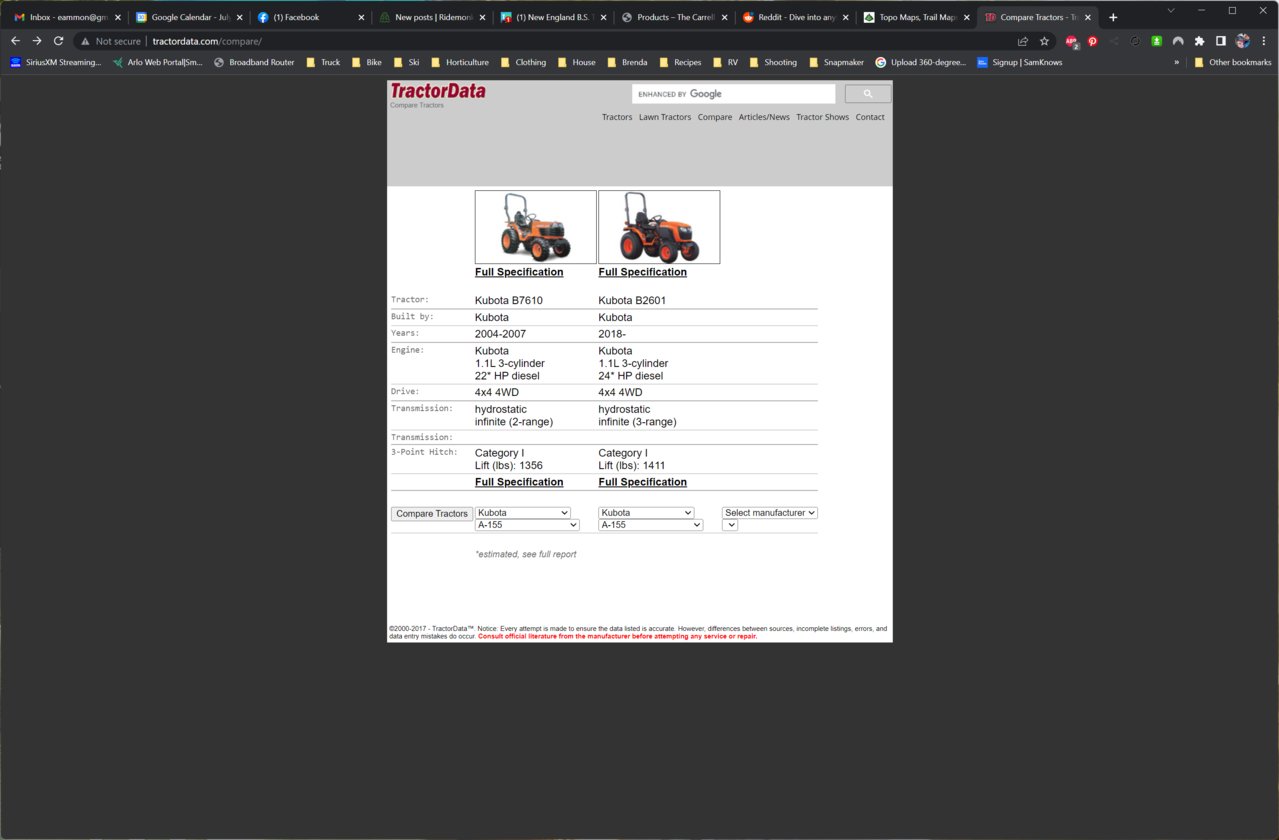The height and width of the screenshot is (840, 1279).
Task: Open the Recipes bookmarks folder
Action: (680, 62)
